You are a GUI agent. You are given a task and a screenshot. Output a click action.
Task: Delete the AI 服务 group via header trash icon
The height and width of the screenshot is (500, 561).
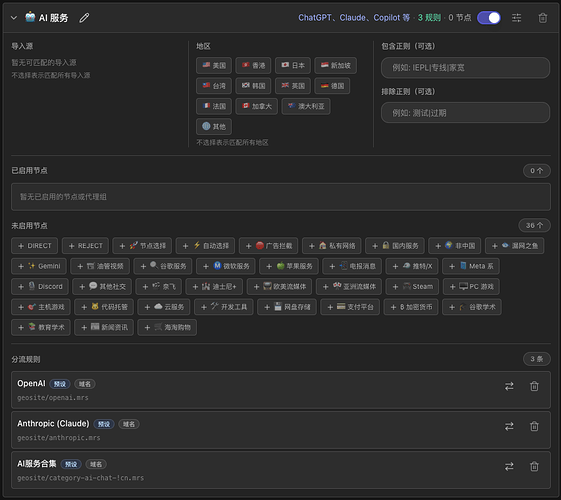pyautogui.click(x=542, y=18)
